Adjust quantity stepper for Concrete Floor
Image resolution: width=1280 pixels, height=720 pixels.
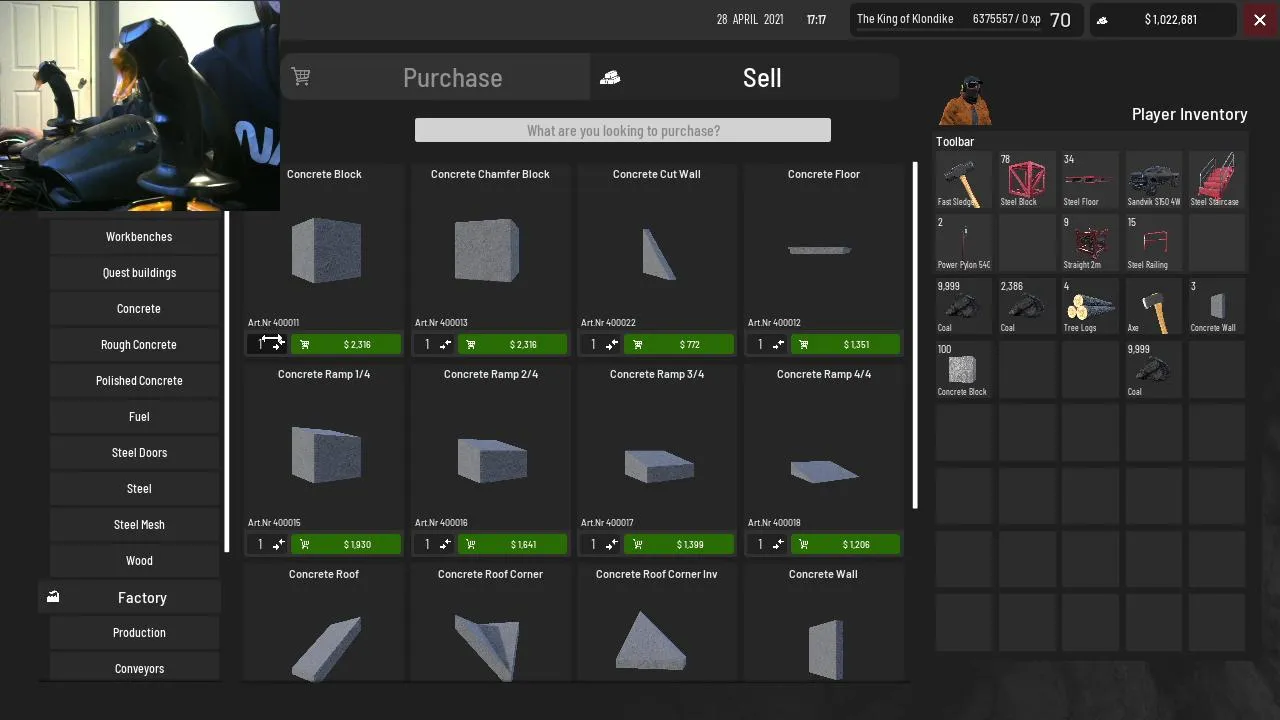pyautogui.click(x=768, y=344)
